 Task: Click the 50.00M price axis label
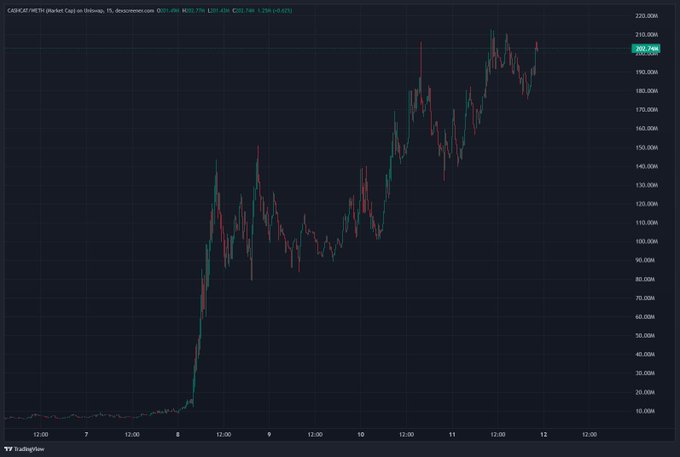tap(645, 336)
